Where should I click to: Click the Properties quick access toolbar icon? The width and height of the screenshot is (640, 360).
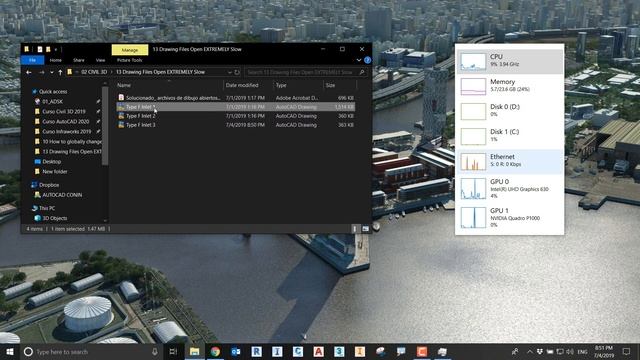click(40, 49)
